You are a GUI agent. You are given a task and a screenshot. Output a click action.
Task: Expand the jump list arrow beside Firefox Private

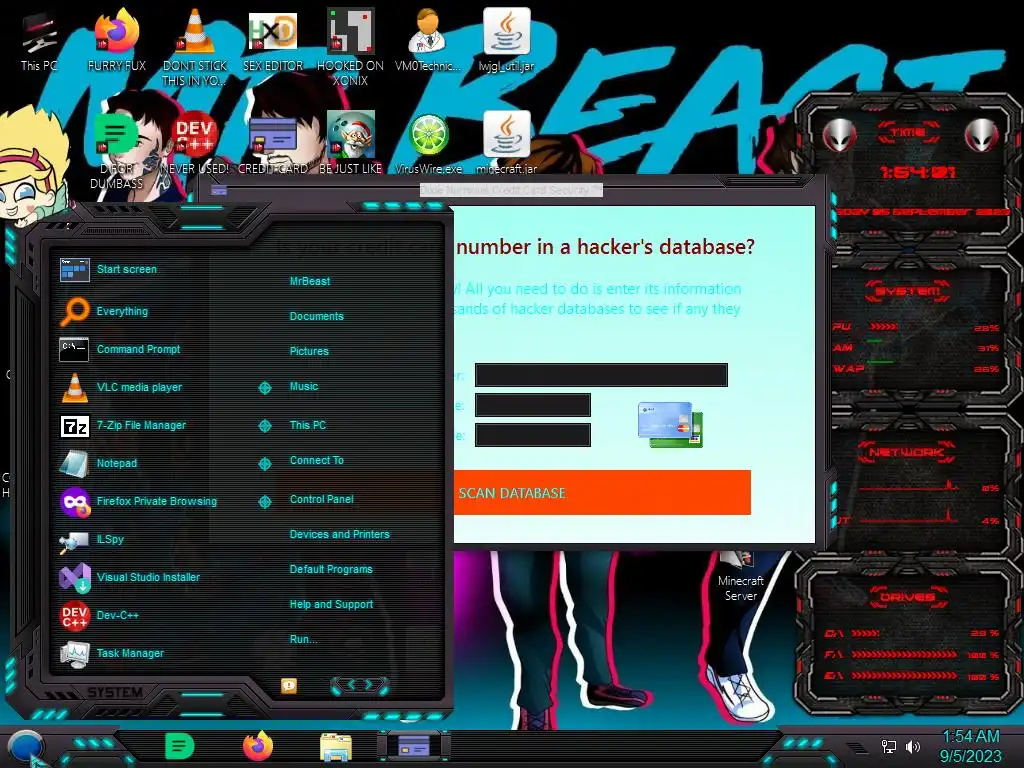pos(264,502)
